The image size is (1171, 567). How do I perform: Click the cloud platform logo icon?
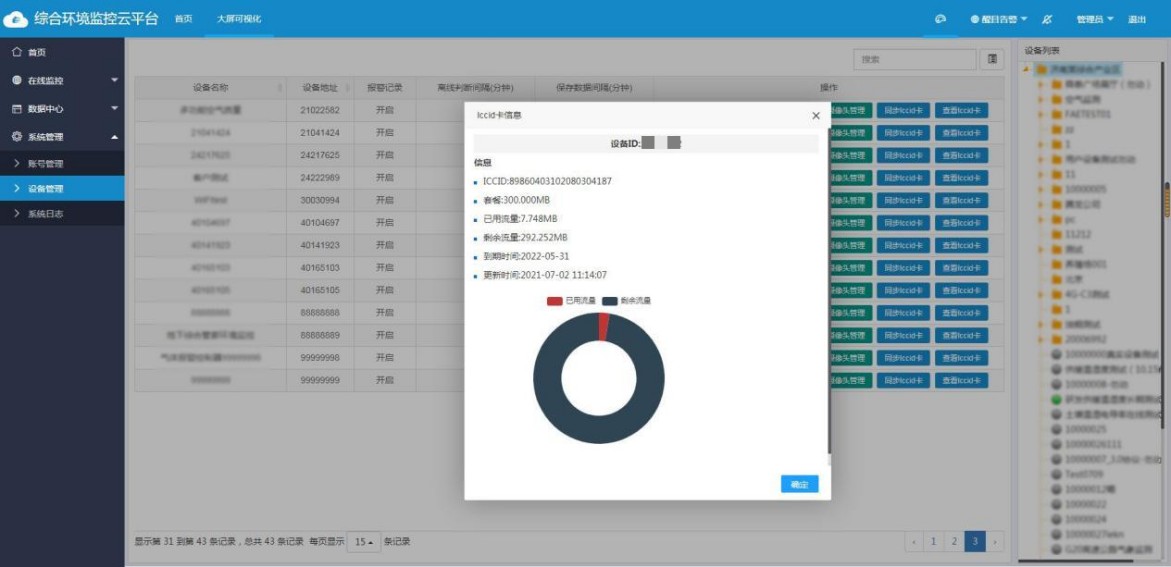16,19
